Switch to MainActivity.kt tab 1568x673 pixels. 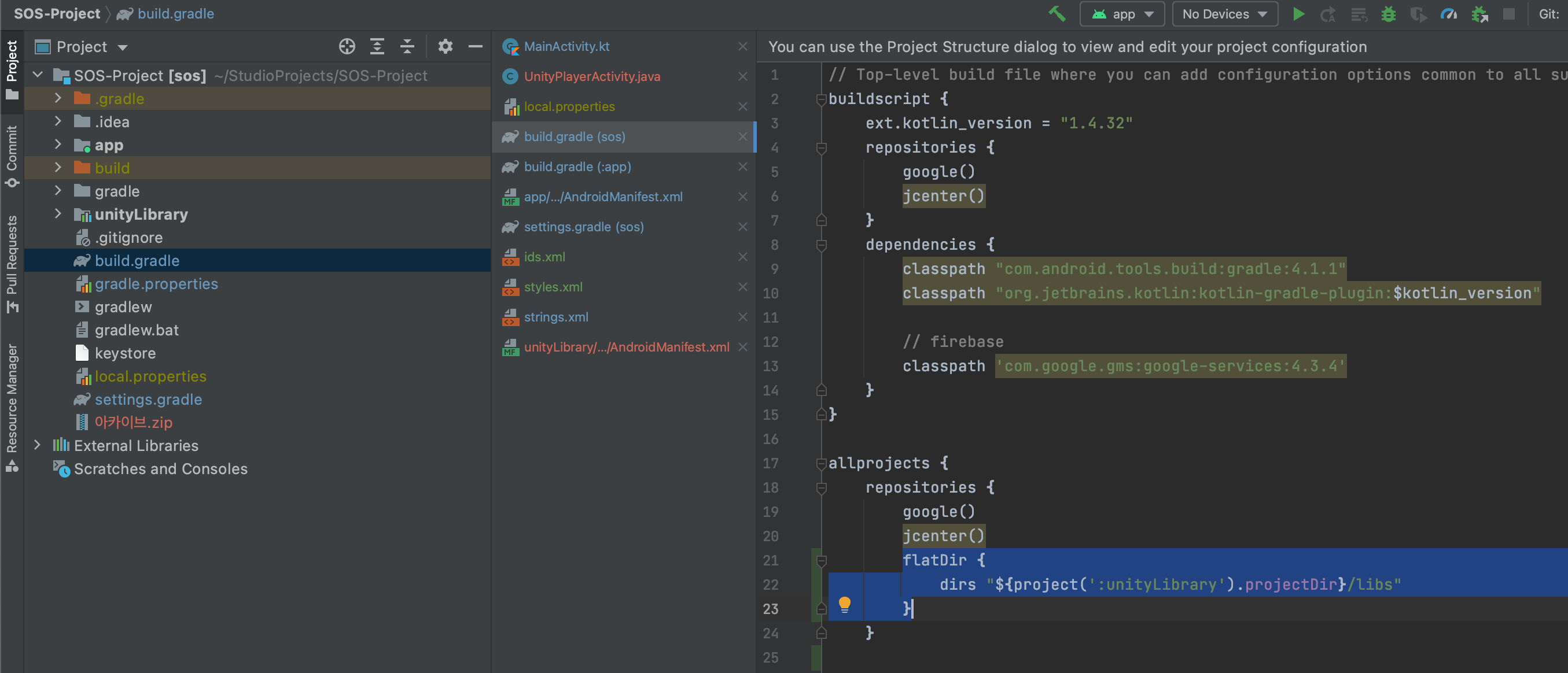(x=566, y=46)
